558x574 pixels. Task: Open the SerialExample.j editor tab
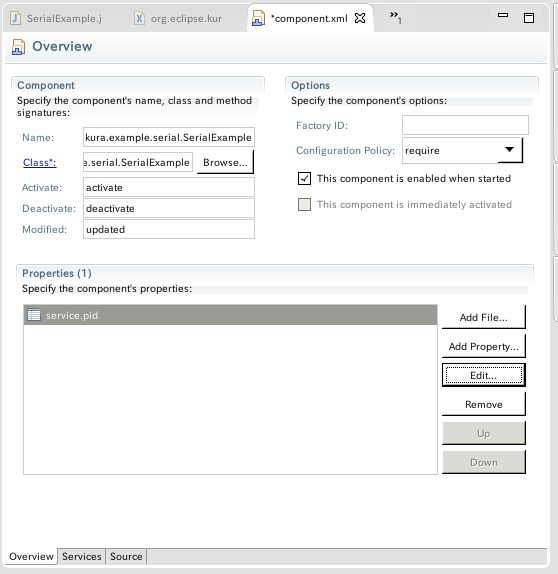(57, 18)
